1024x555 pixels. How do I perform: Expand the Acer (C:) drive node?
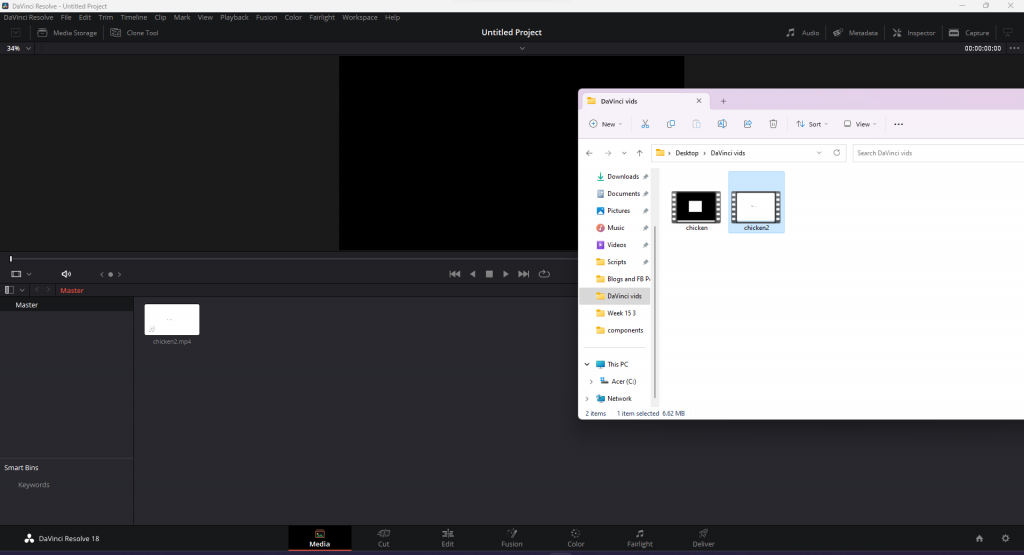pyautogui.click(x=592, y=381)
